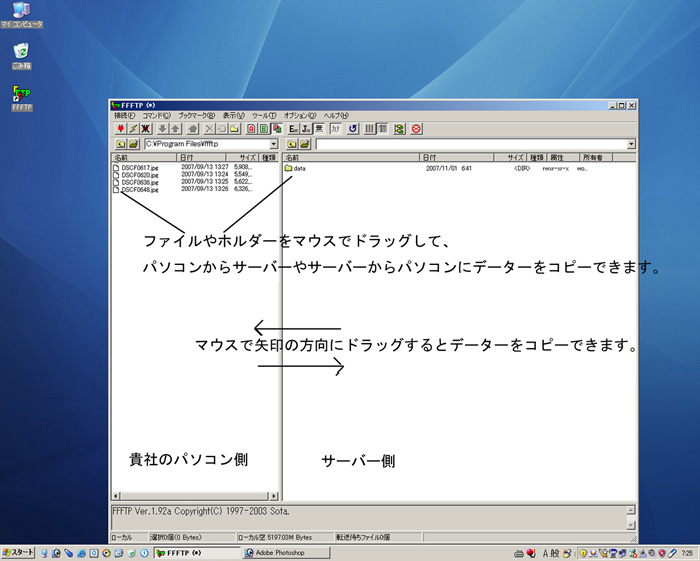The width and height of the screenshot is (700, 561).
Task: Go up one folder in local pane
Action: click(x=121, y=144)
